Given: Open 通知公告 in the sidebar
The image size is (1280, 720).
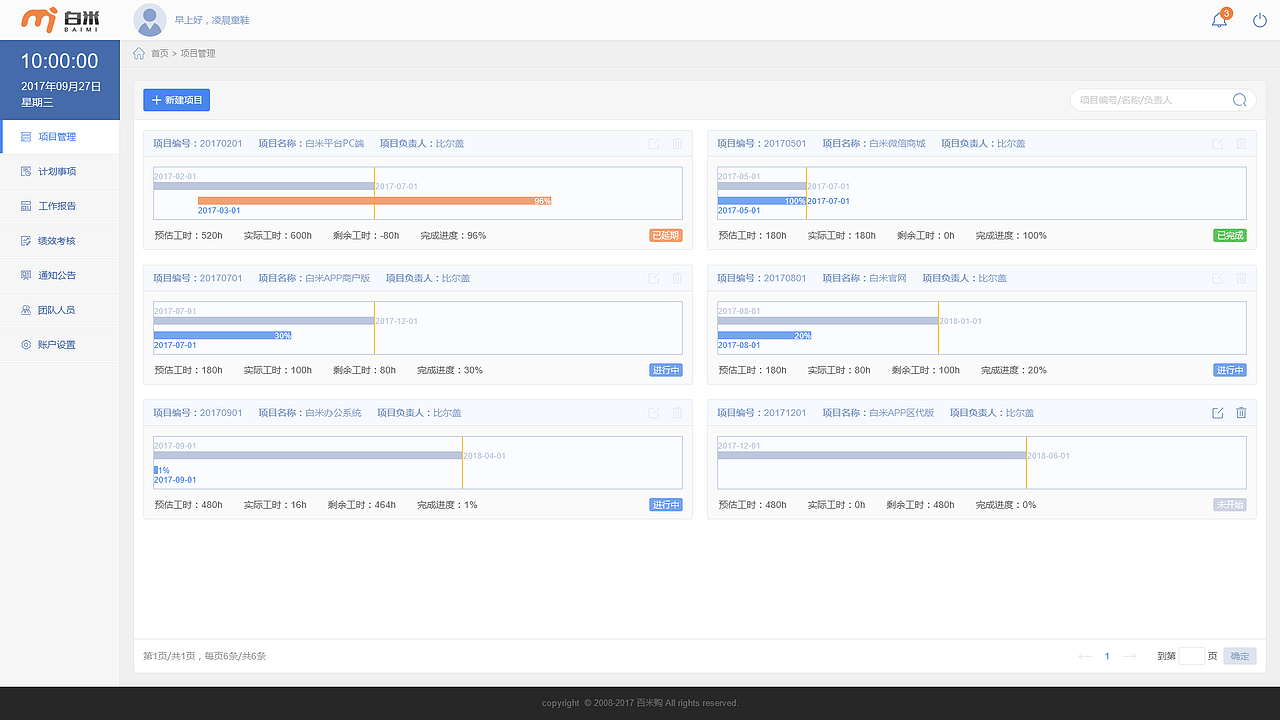Looking at the screenshot, I should 60,275.
